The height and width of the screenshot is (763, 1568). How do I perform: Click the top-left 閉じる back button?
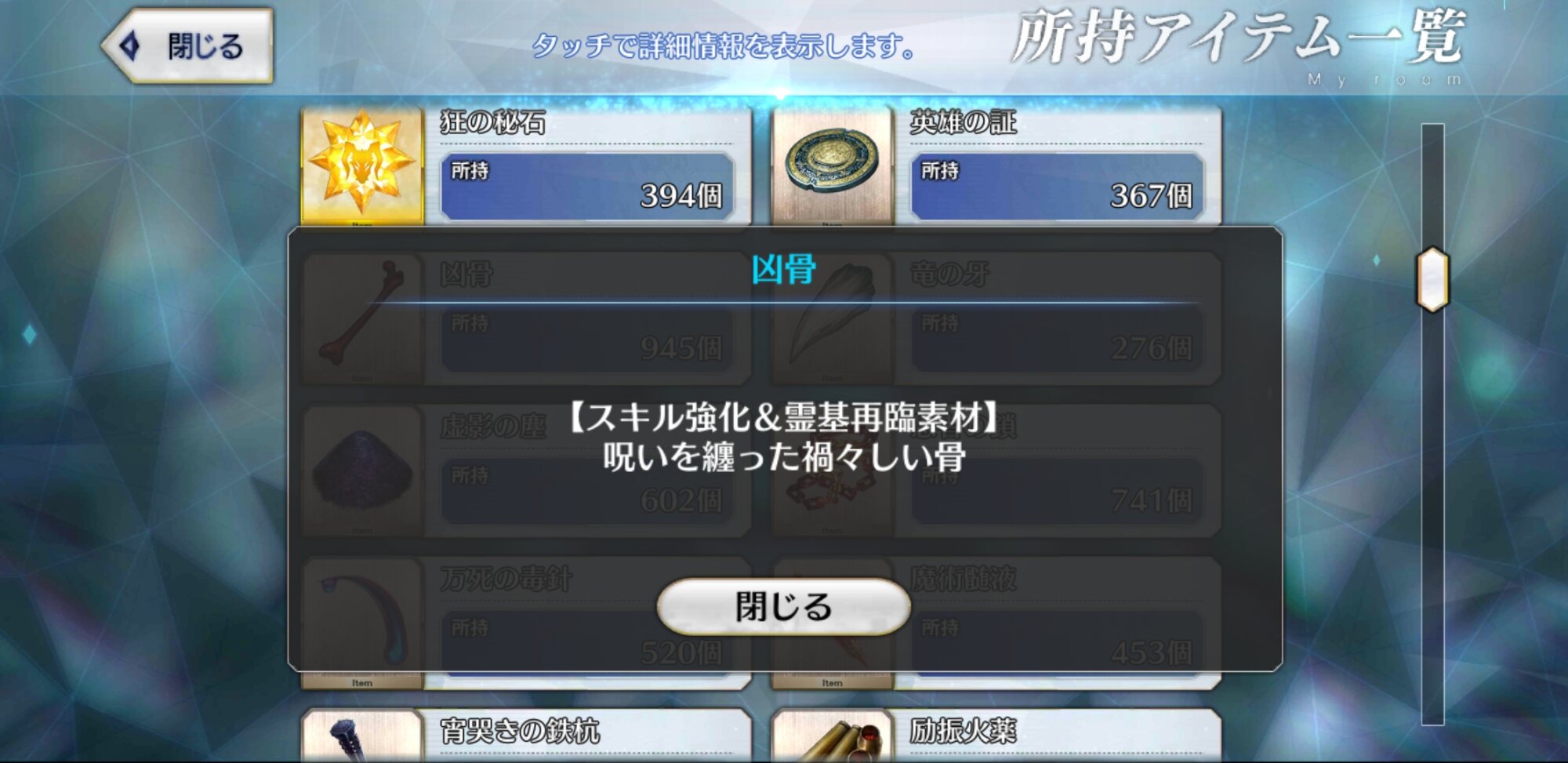[188, 45]
